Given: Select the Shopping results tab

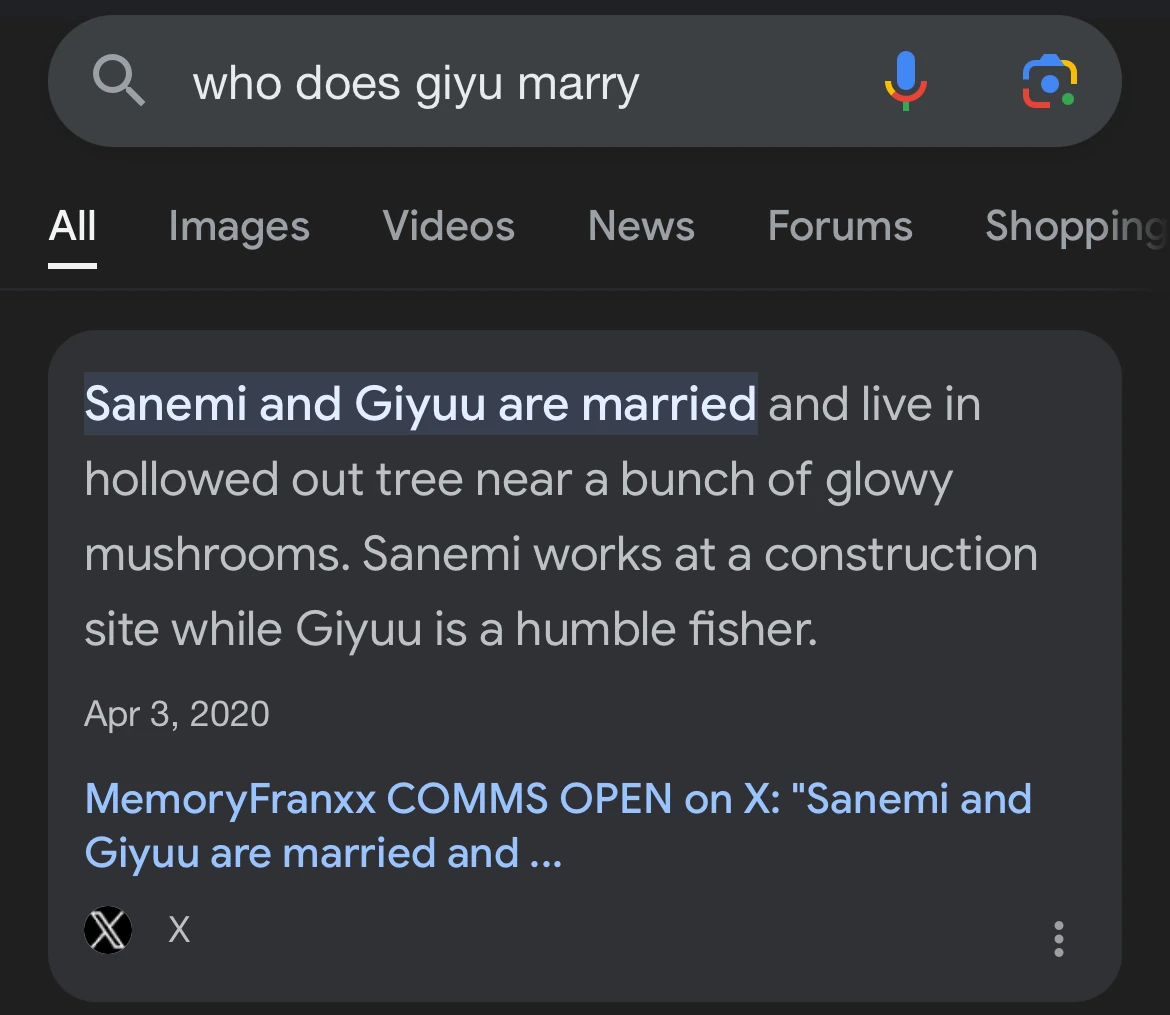Looking at the screenshot, I should click(x=1072, y=227).
